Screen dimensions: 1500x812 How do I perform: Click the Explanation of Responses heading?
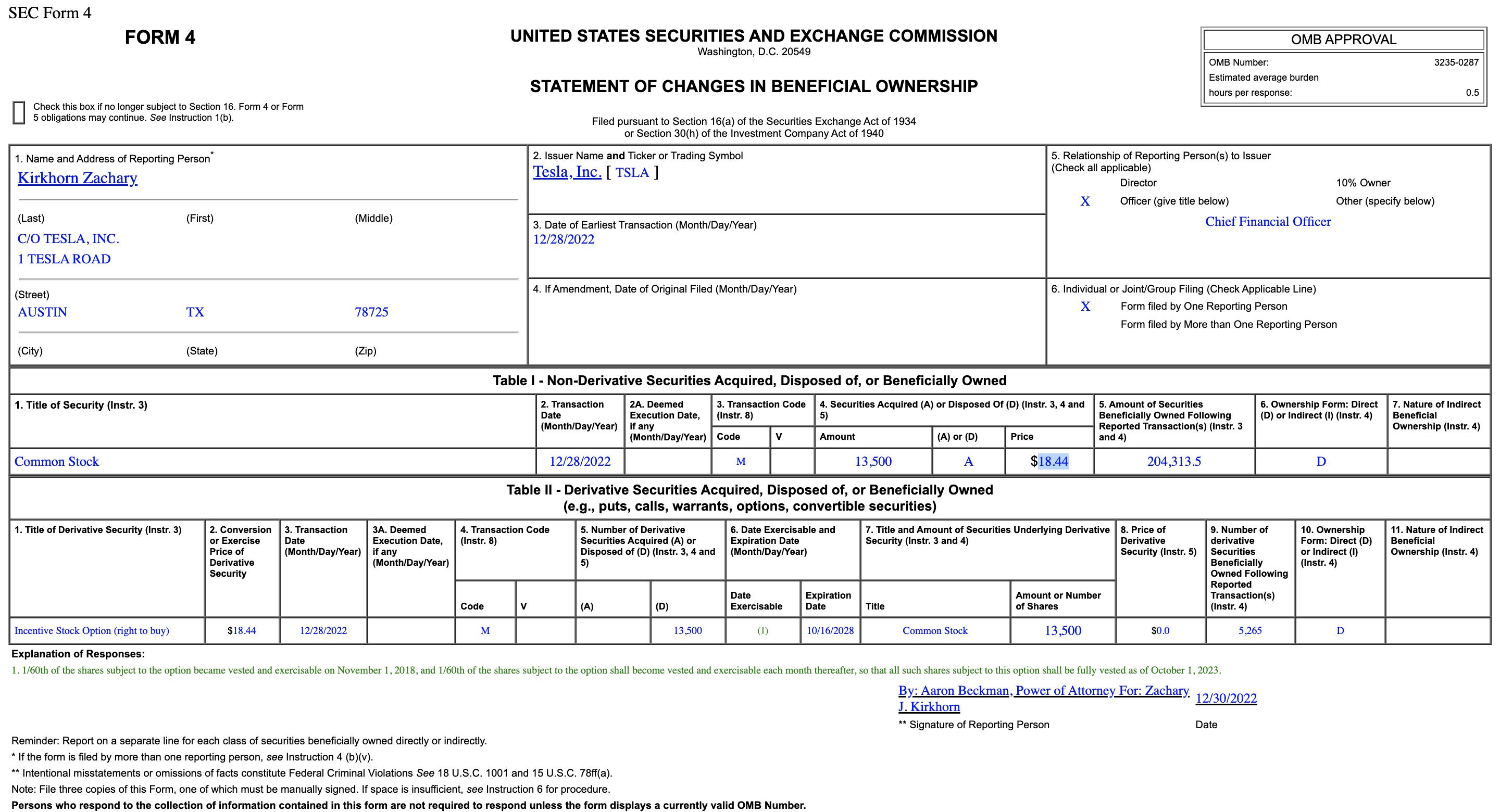(78, 654)
